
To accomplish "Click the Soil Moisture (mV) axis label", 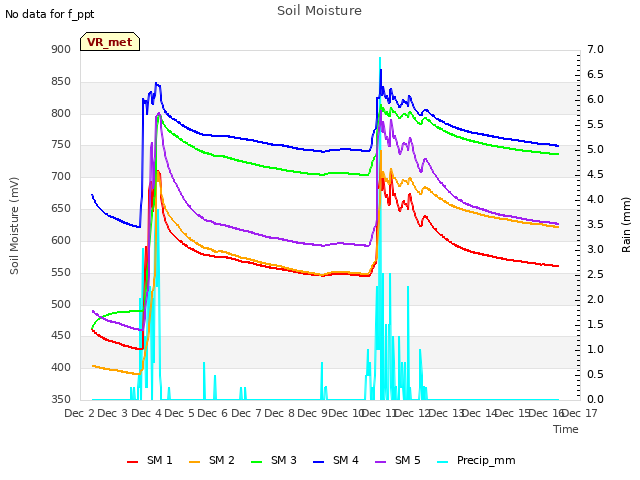I will click(14, 226).
